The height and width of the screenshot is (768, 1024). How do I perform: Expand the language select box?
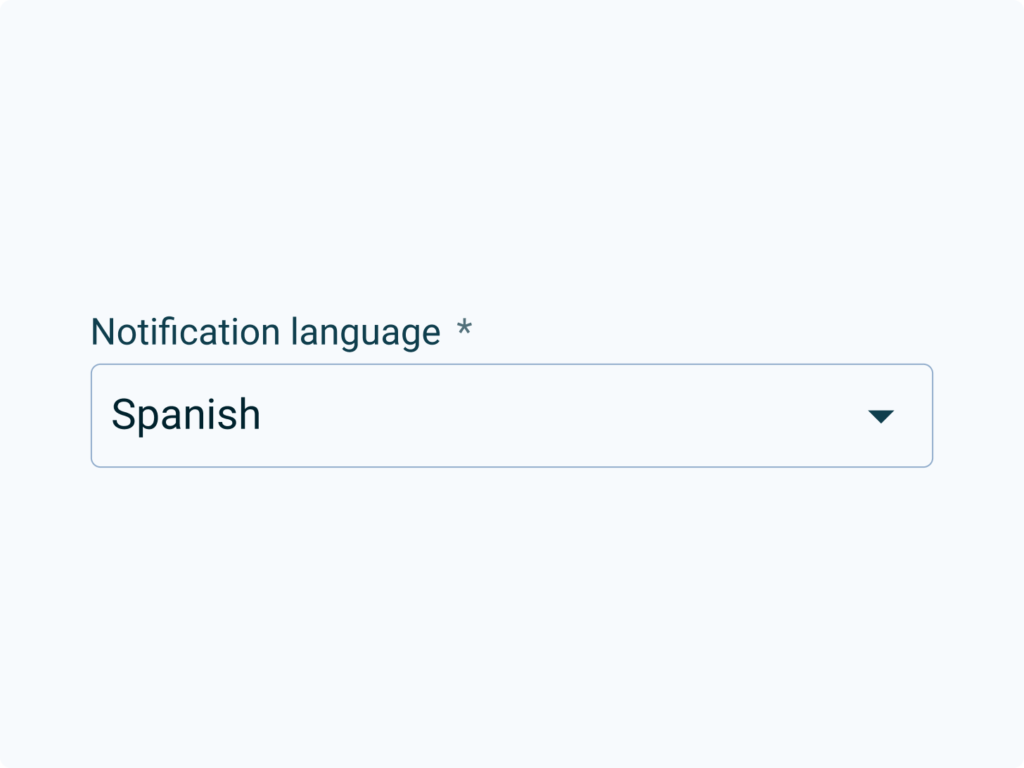pyautogui.click(x=511, y=415)
